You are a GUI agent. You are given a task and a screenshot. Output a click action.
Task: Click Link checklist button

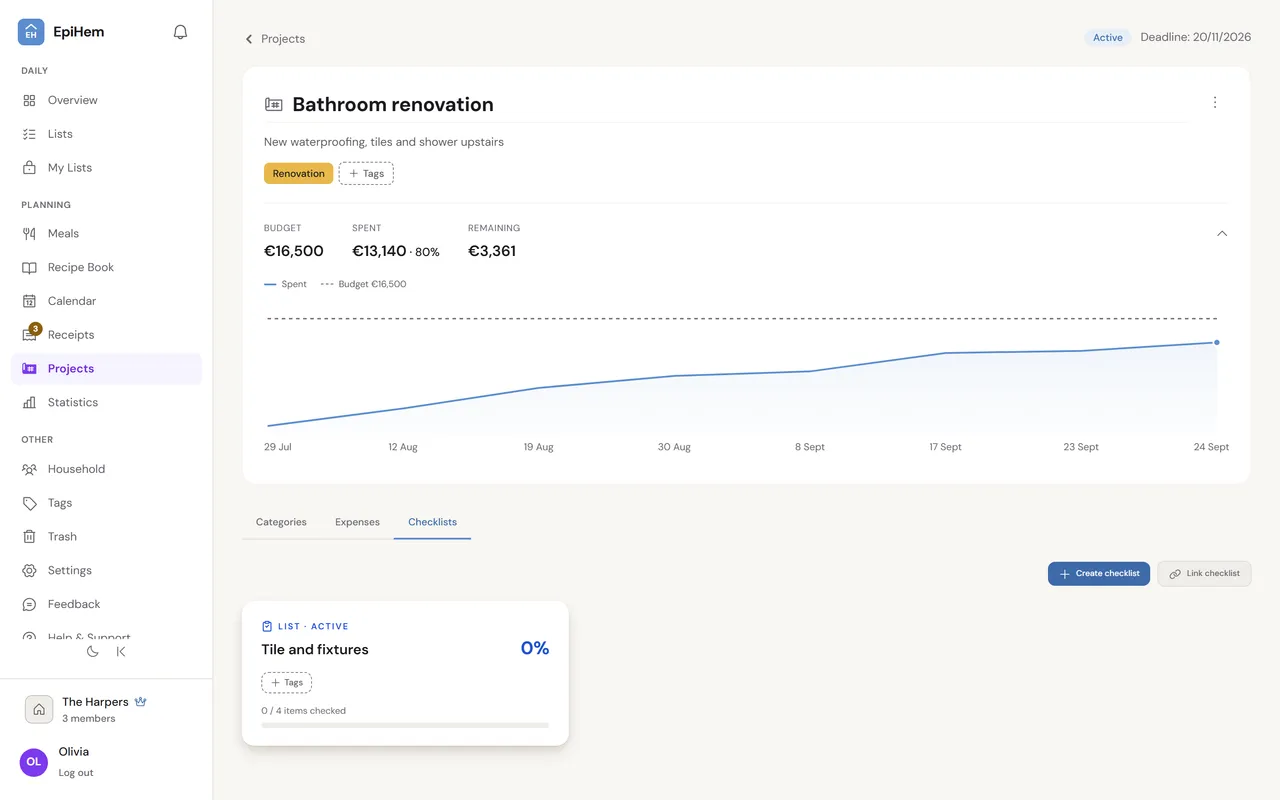click(1204, 574)
